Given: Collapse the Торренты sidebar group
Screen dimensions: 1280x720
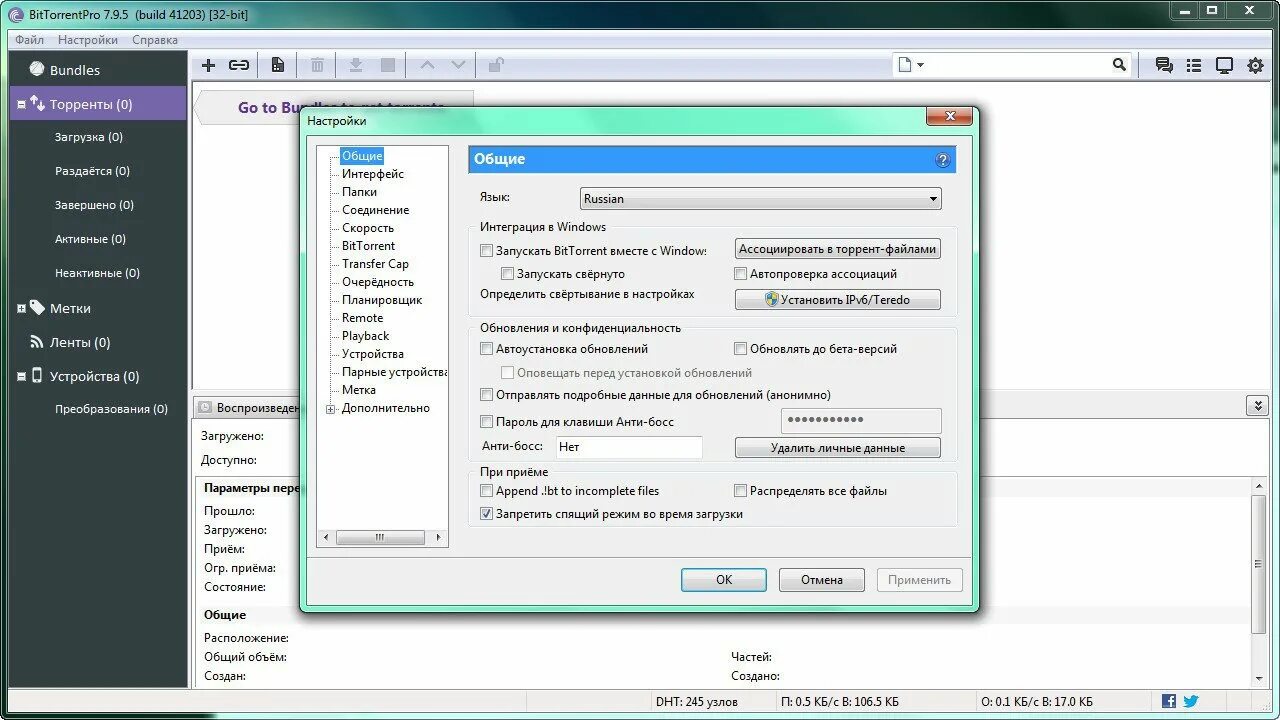Looking at the screenshot, I should (22, 104).
